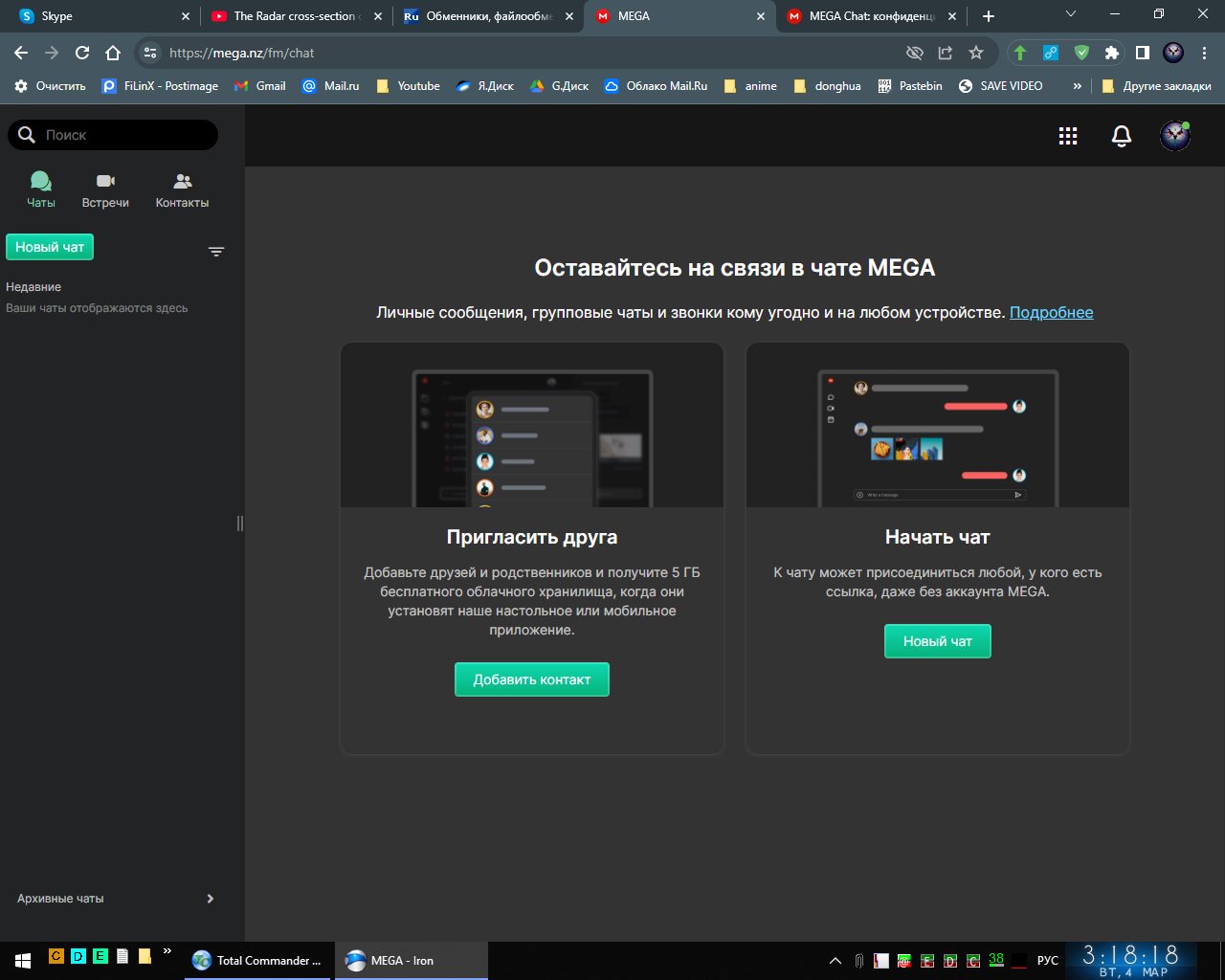
Task: Go back in browser history
Action: pos(21,53)
